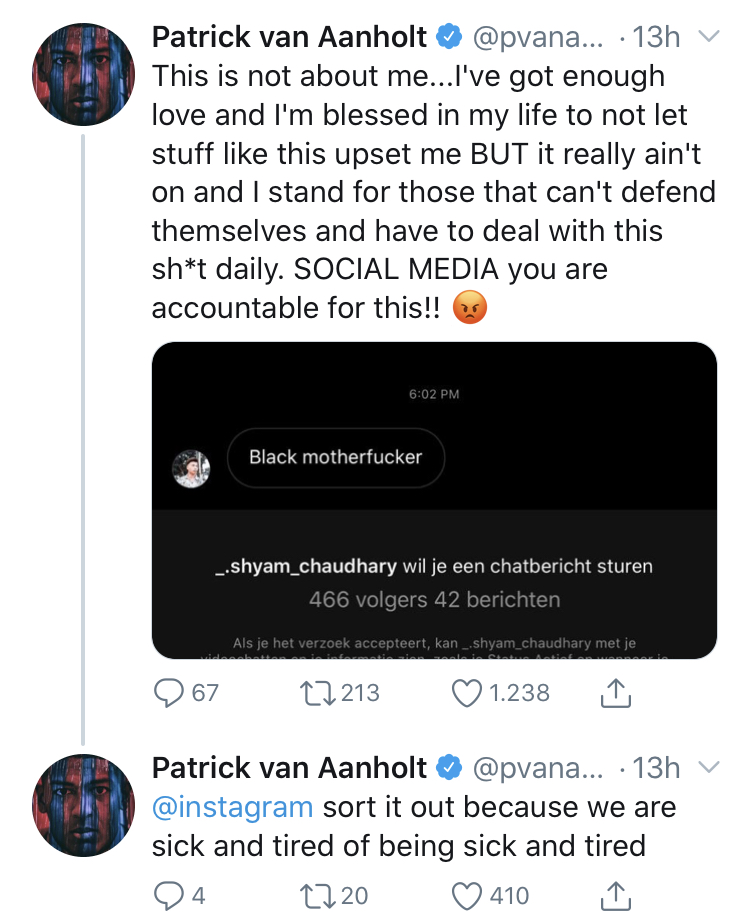750x924 pixels.
Task: Reply to the first tweet with 67 replies
Action: click(x=171, y=692)
